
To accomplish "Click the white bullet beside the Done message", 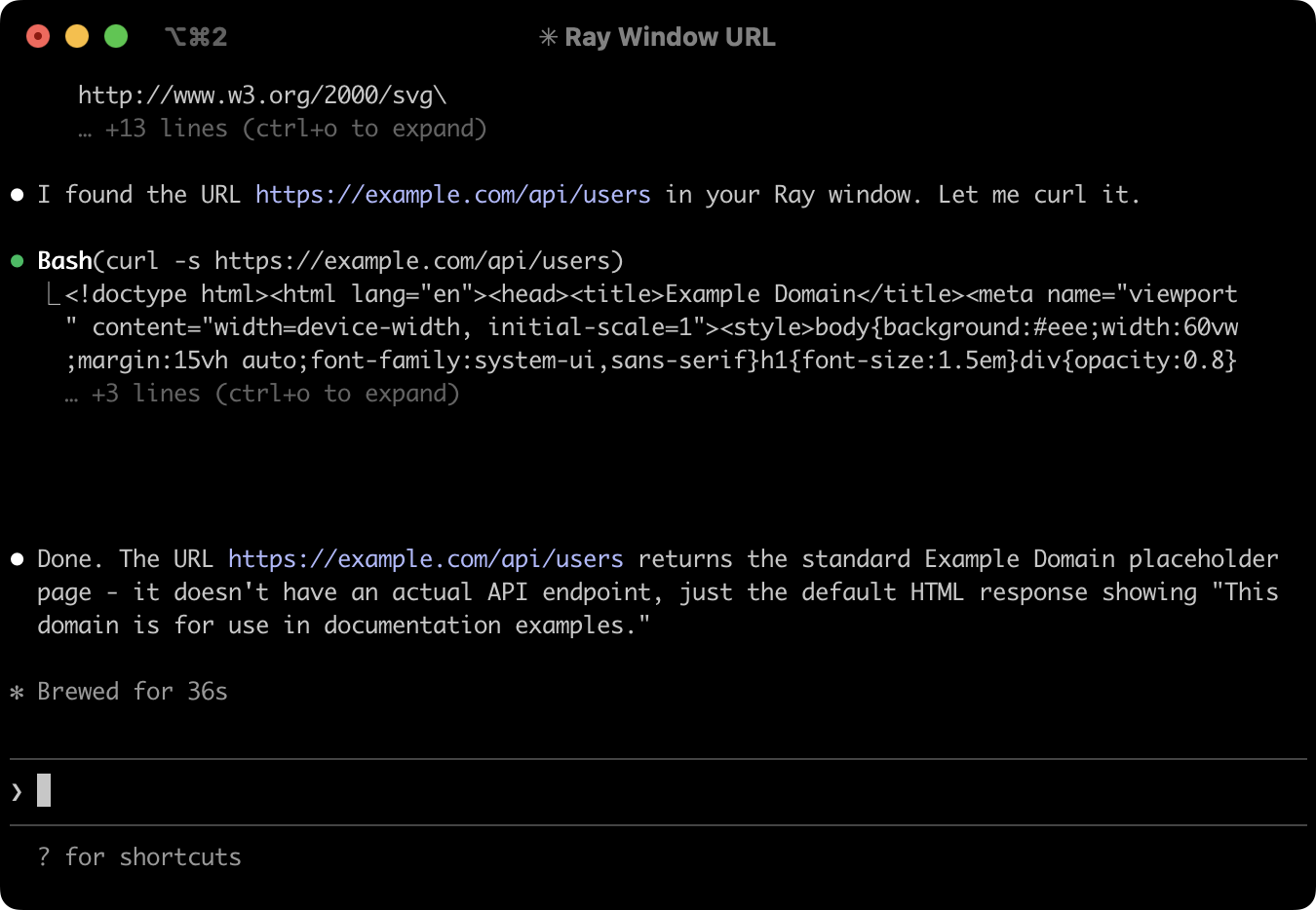I will 17,557.
